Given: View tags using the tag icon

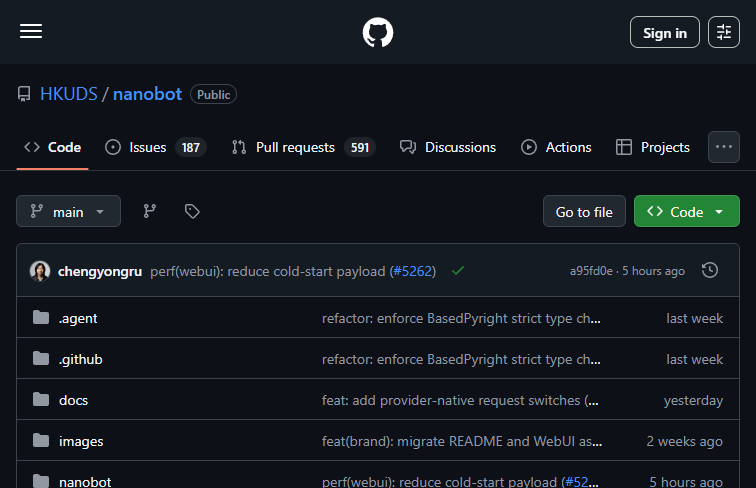Looking at the screenshot, I should [x=192, y=211].
